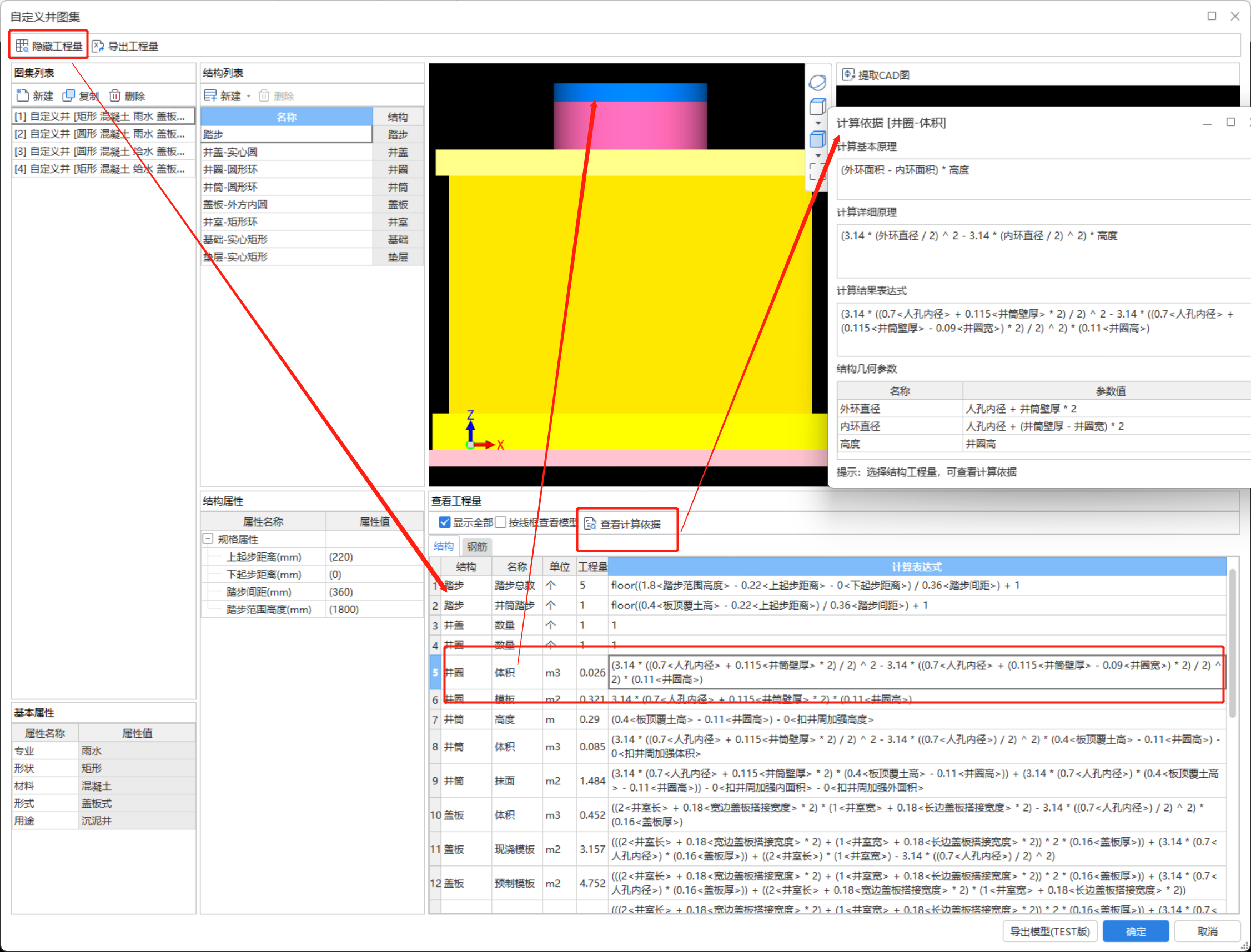
Task: Click the wireframe cube view icon
Action: (x=817, y=107)
